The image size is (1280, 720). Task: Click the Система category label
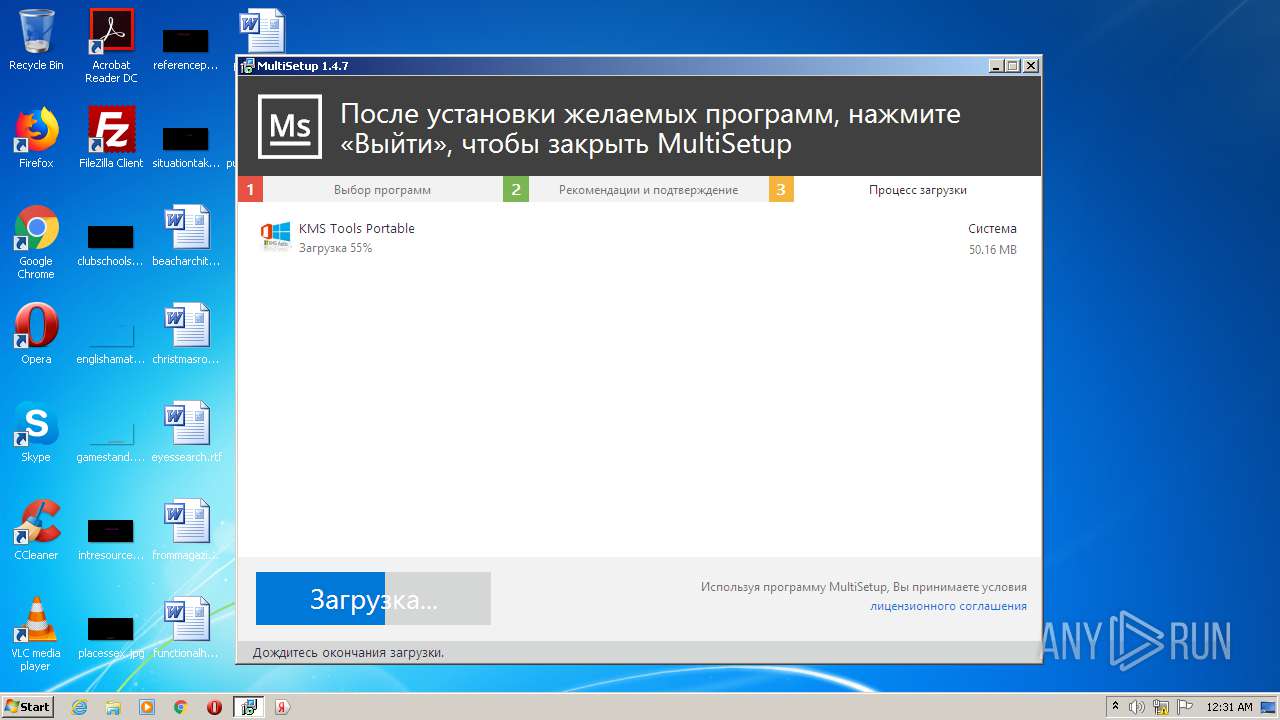coord(992,229)
